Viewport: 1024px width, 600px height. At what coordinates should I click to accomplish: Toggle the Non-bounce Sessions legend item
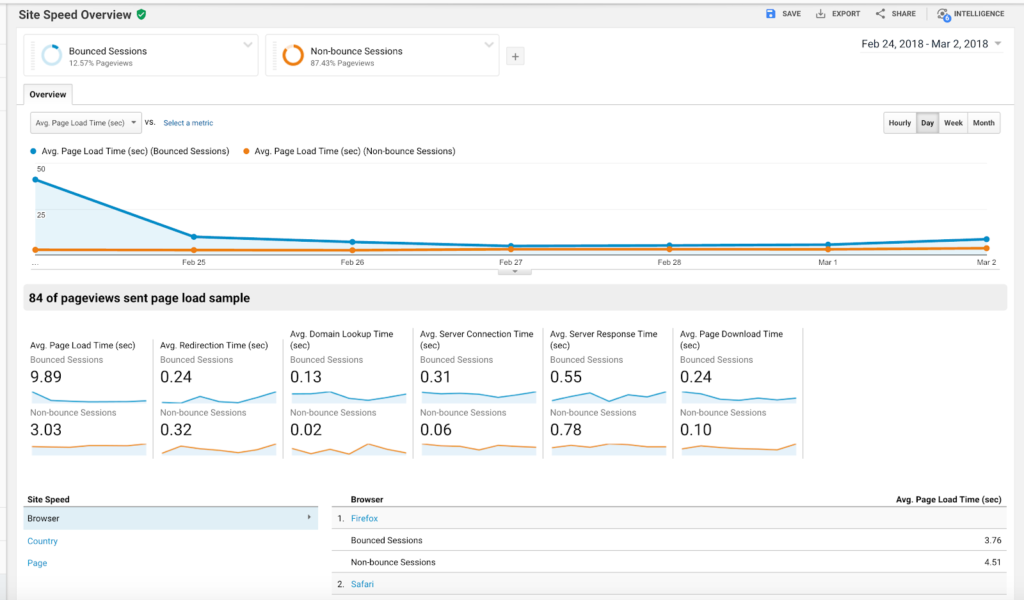pyautogui.click(x=348, y=151)
